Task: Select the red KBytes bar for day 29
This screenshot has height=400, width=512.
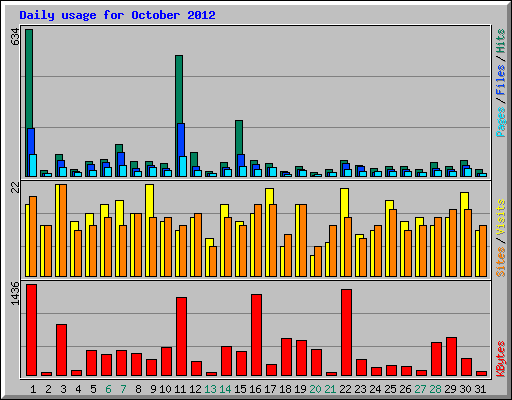Action: pyautogui.click(x=452, y=356)
